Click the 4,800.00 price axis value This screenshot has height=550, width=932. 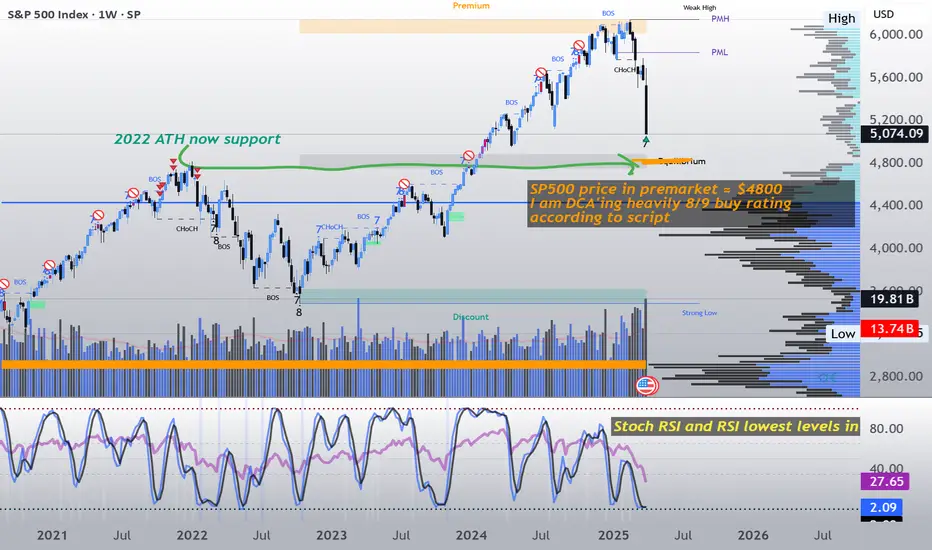(x=896, y=162)
